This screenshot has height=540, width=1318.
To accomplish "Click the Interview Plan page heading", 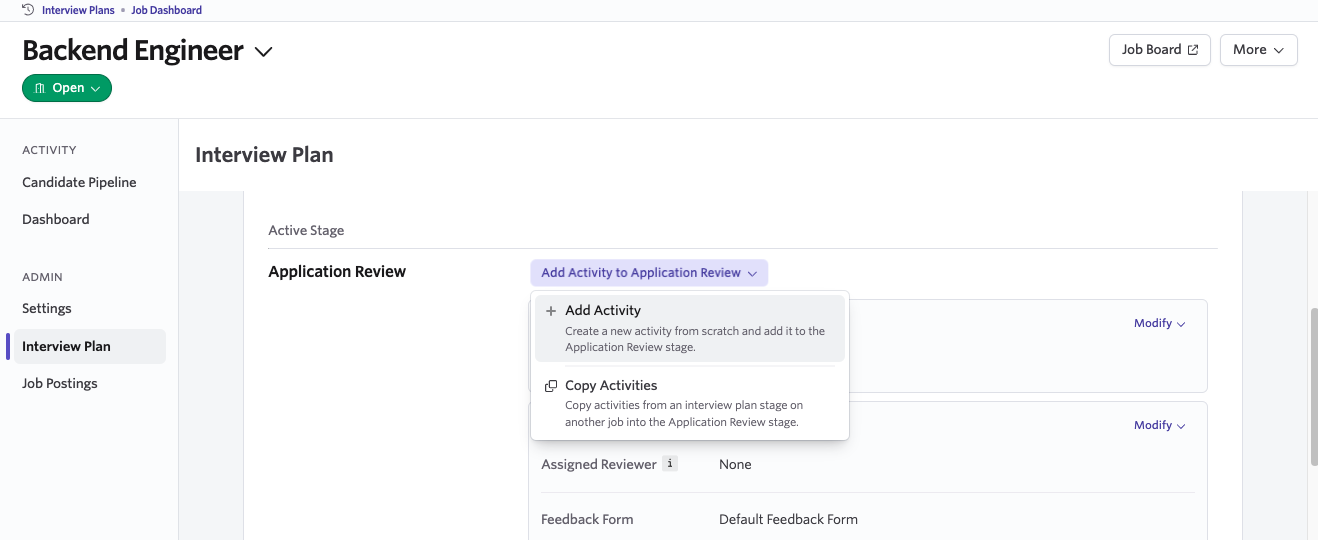I will point(264,155).
